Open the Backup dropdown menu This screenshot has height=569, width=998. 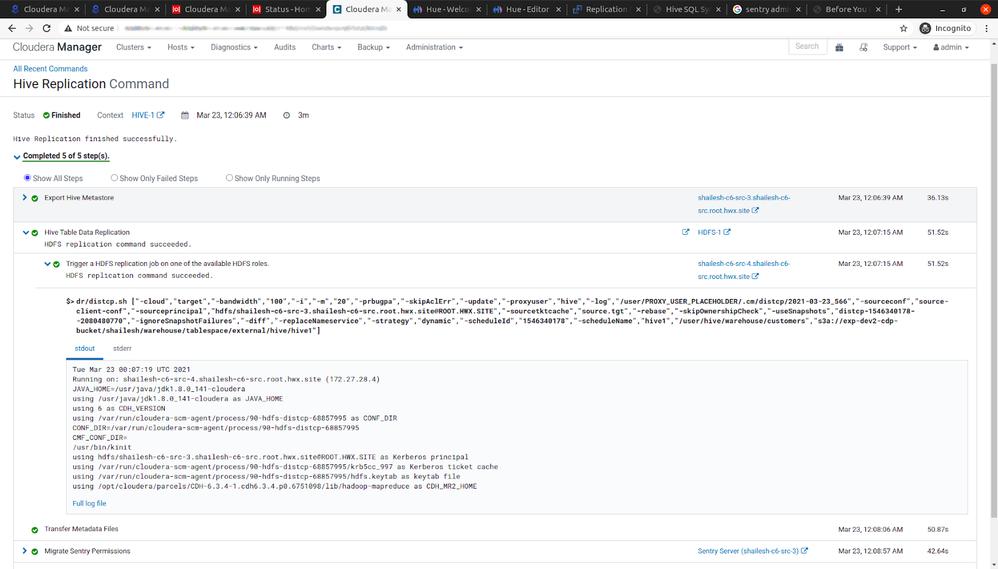(374, 47)
